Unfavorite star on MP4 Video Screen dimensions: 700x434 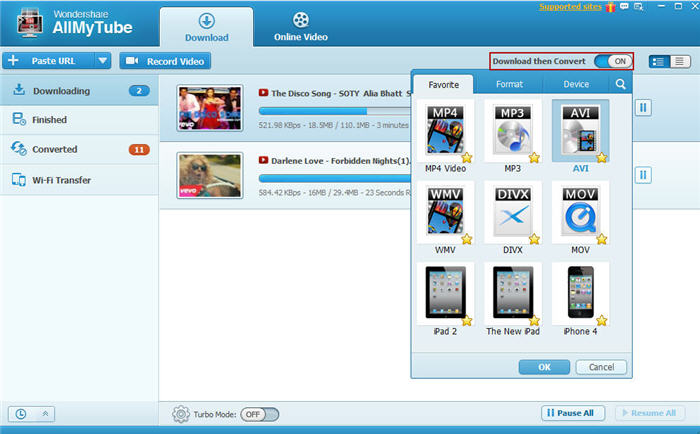coord(467,157)
